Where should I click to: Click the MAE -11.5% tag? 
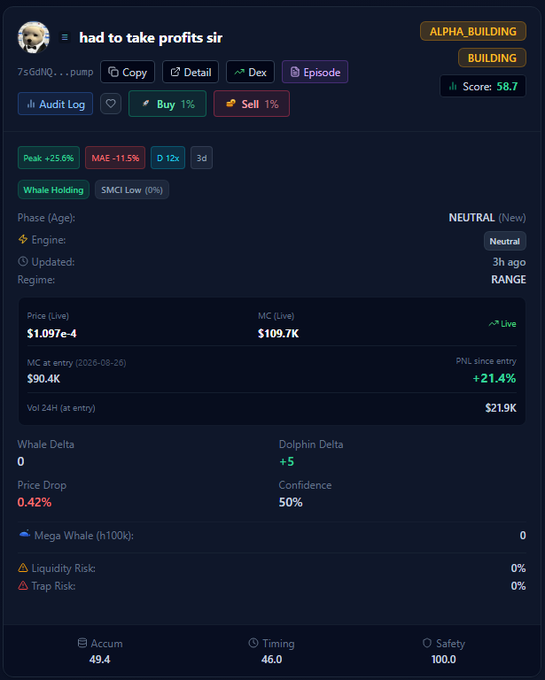(115, 158)
